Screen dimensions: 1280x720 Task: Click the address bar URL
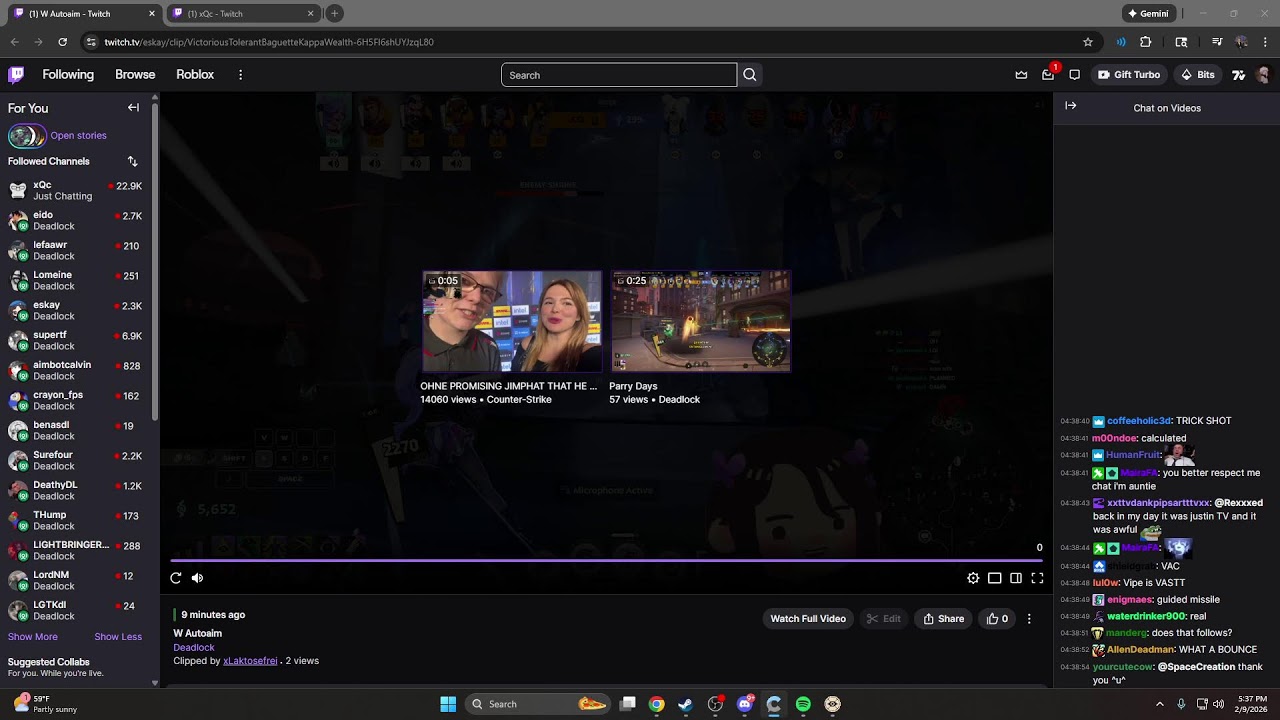pos(269,42)
